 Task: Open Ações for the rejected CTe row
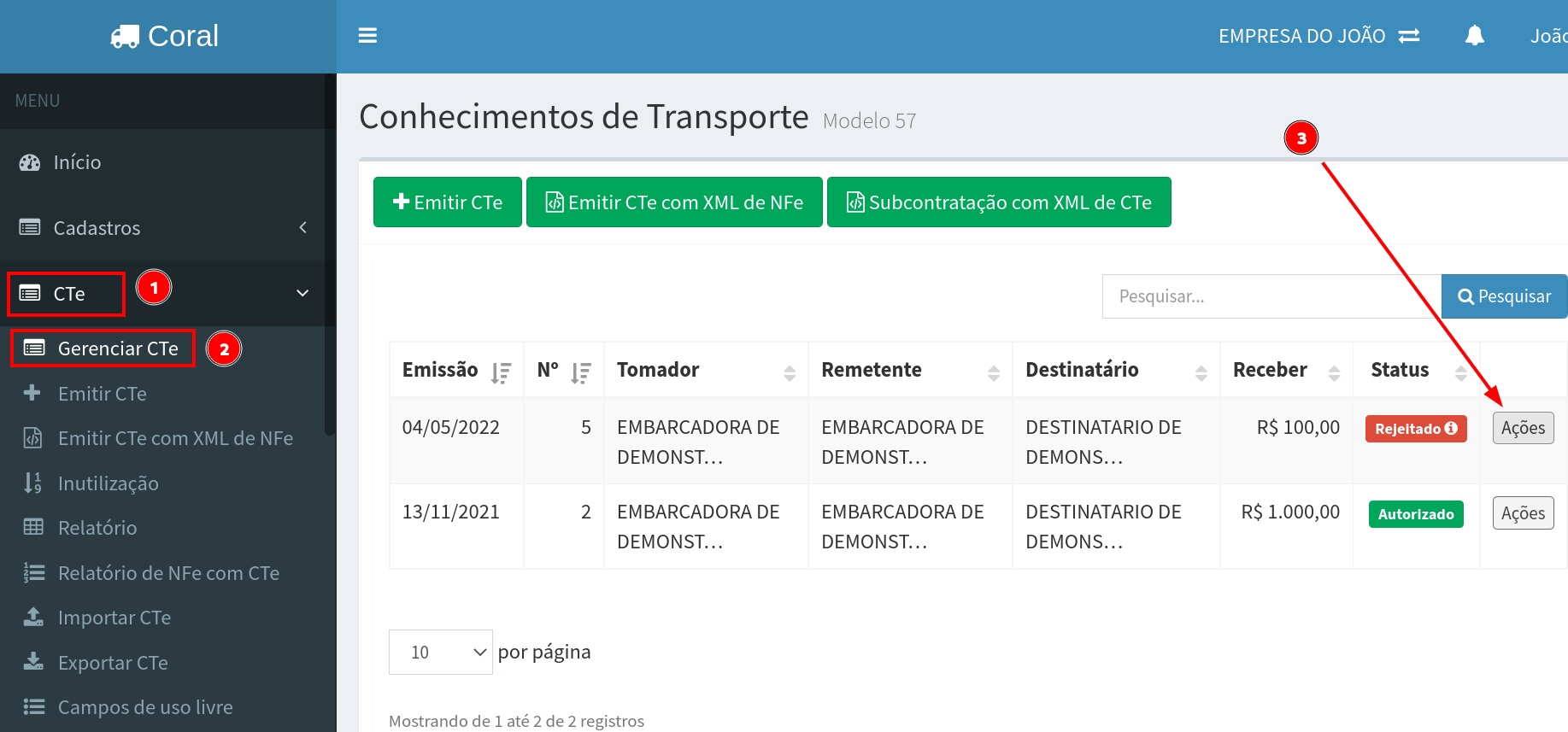pyautogui.click(x=1523, y=428)
